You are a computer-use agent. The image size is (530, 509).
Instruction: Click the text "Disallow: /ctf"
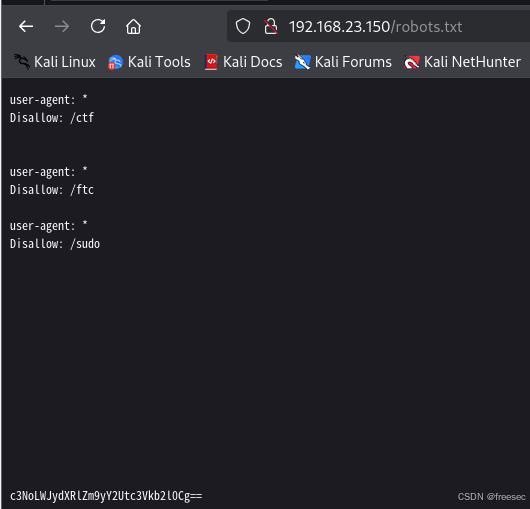pyautogui.click(x=52, y=118)
